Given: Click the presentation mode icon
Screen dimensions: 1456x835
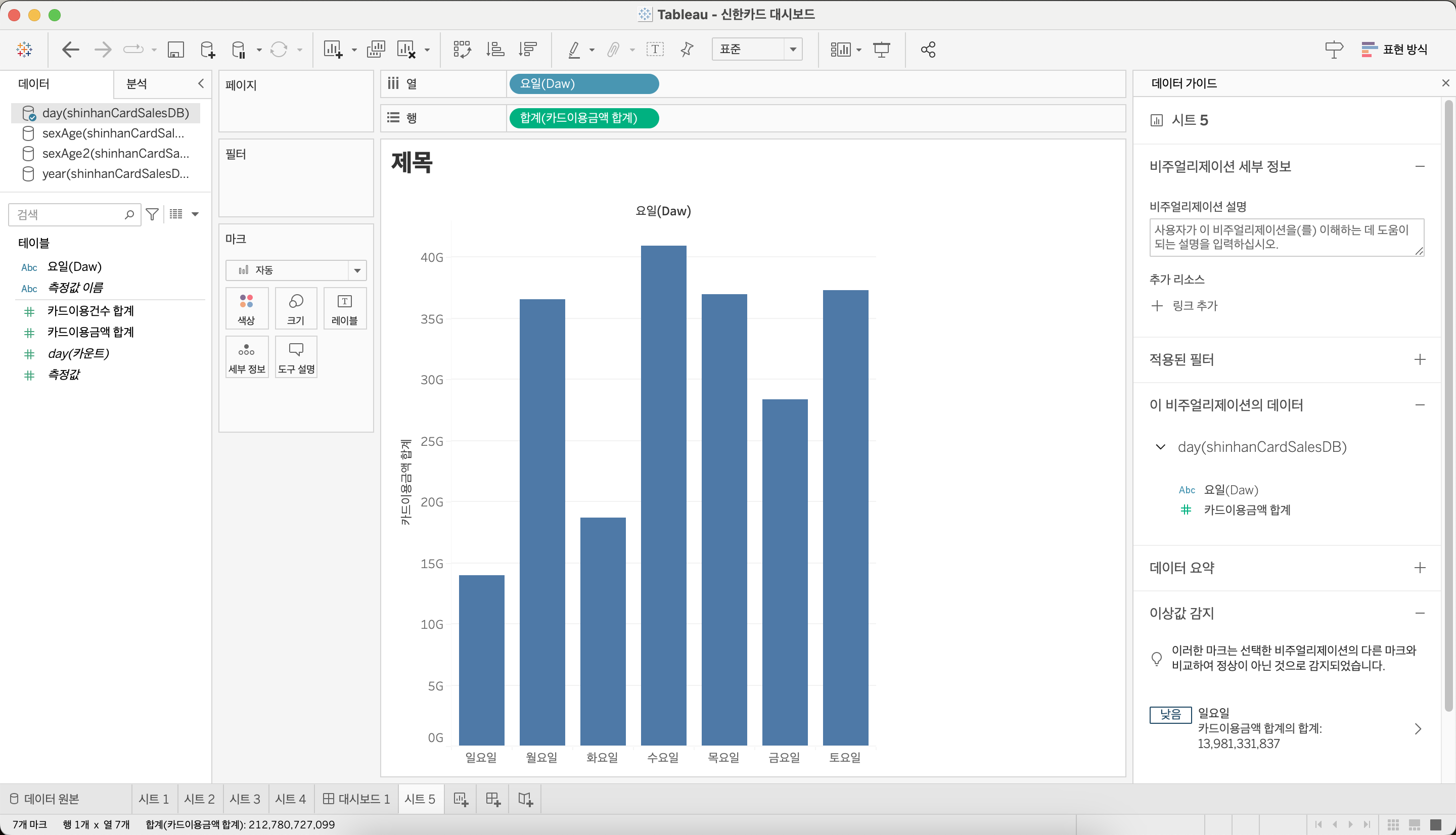Looking at the screenshot, I should tap(881, 50).
